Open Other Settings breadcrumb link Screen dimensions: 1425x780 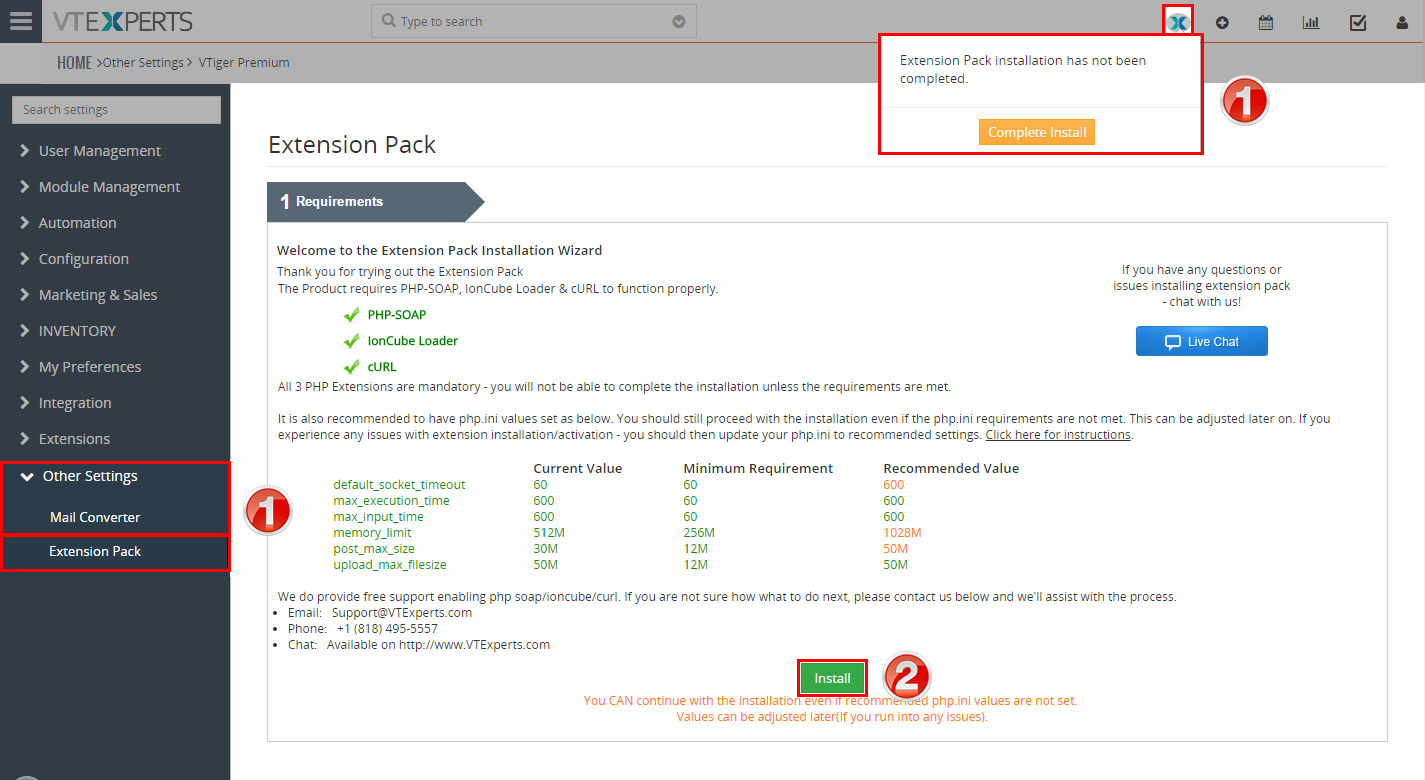143,62
